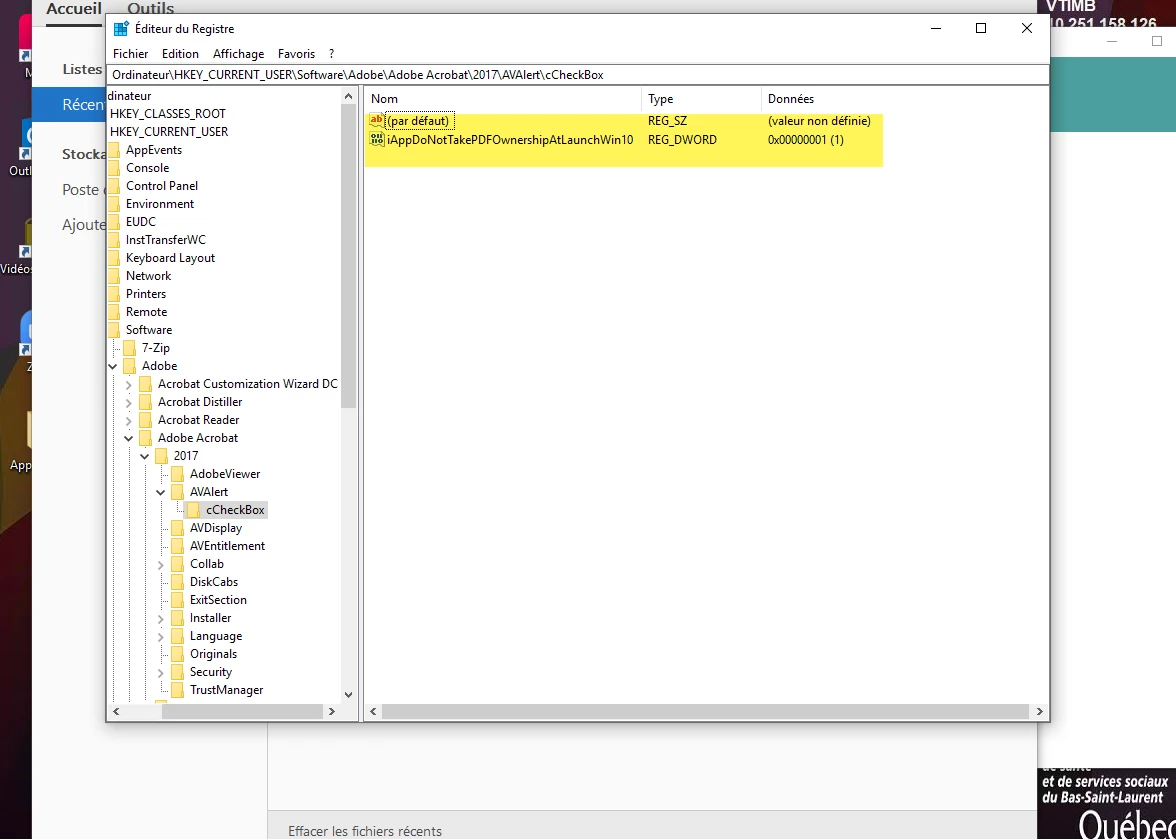Viewport: 1176px width, 839px height.
Task: Click the 0x00000001 (1) data value
Action: pos(806,139)
